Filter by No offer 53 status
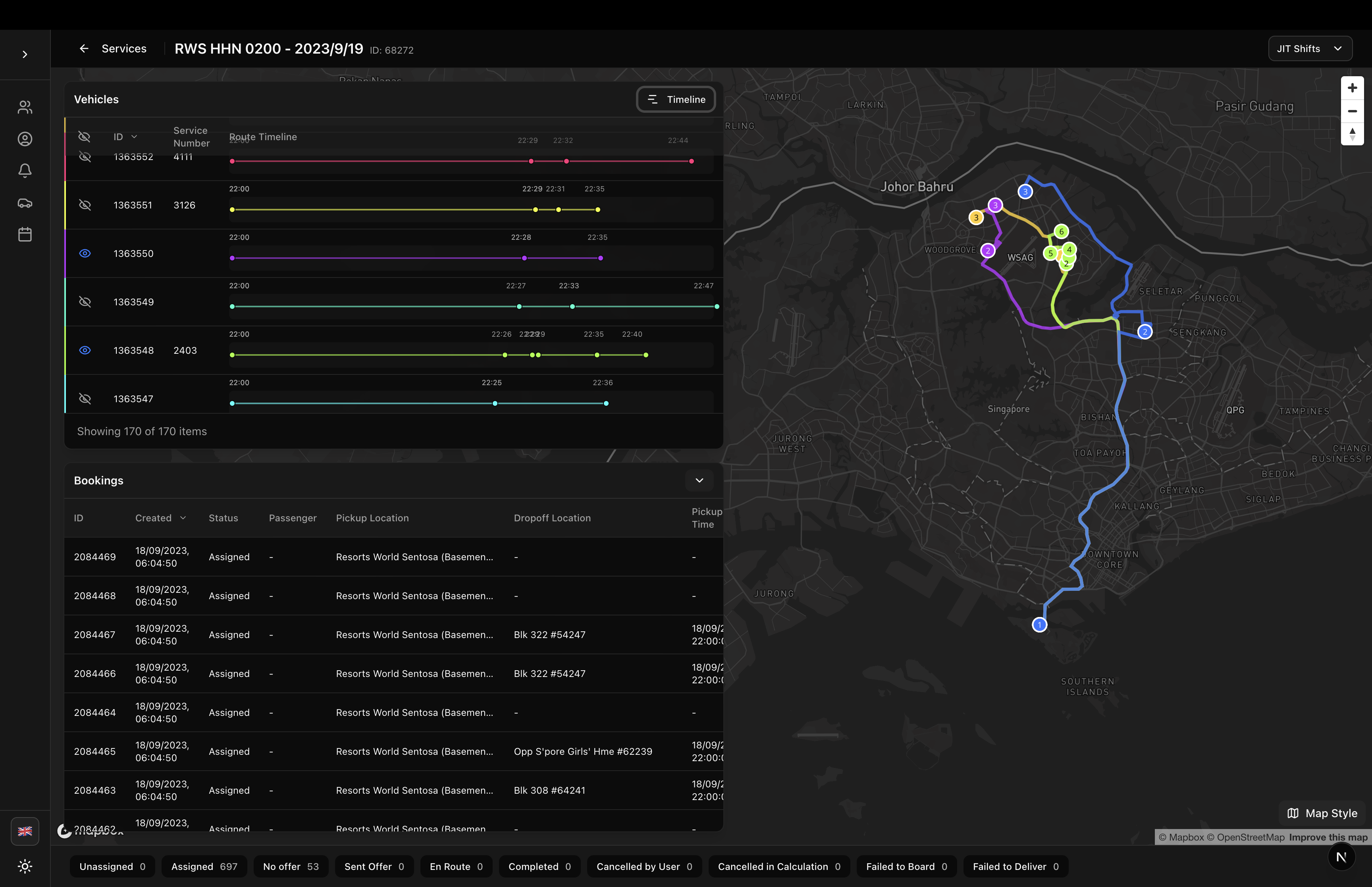Image resolution: width=1372 pixels, height=887 pixels. (290, 866)
